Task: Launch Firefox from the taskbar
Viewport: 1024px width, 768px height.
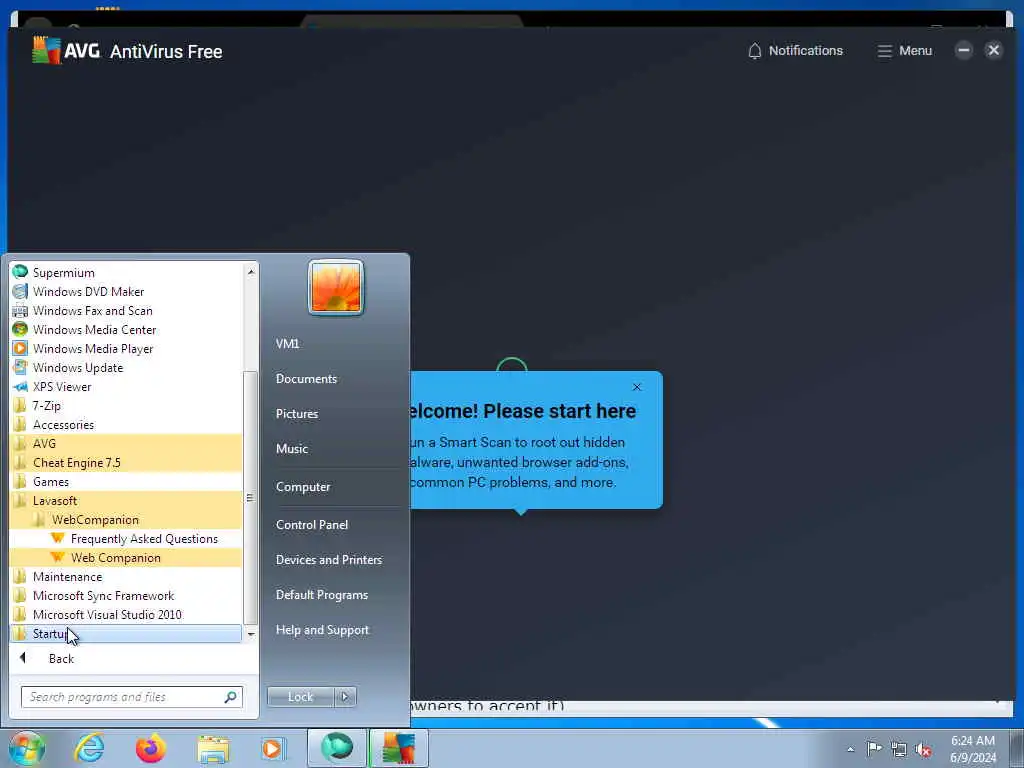Action: coord(150,748)
